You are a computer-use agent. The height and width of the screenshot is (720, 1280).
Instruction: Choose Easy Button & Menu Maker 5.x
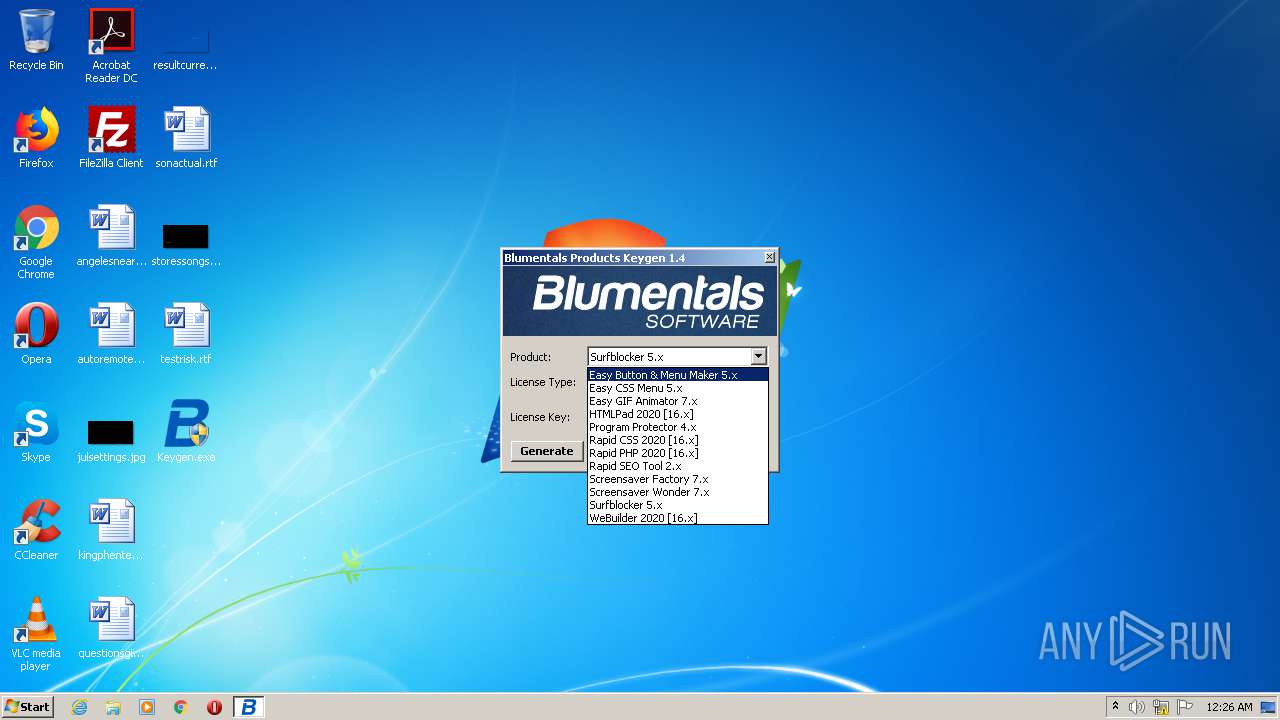tap(678, 375)
